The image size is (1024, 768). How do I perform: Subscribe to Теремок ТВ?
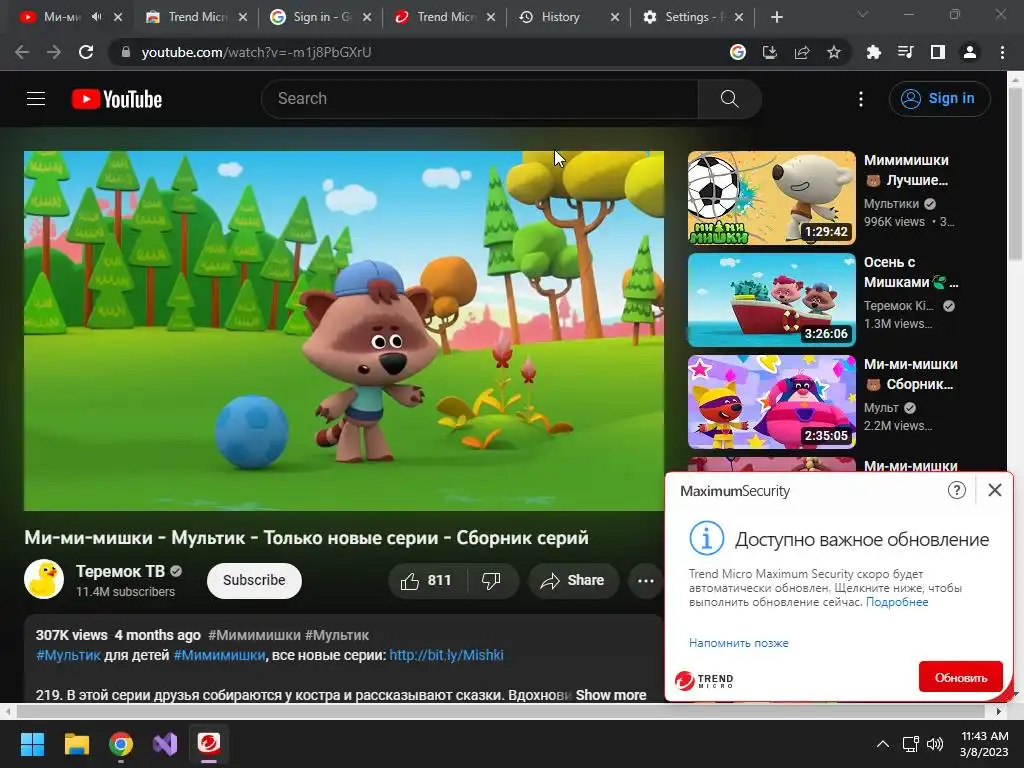coord(254,581)
